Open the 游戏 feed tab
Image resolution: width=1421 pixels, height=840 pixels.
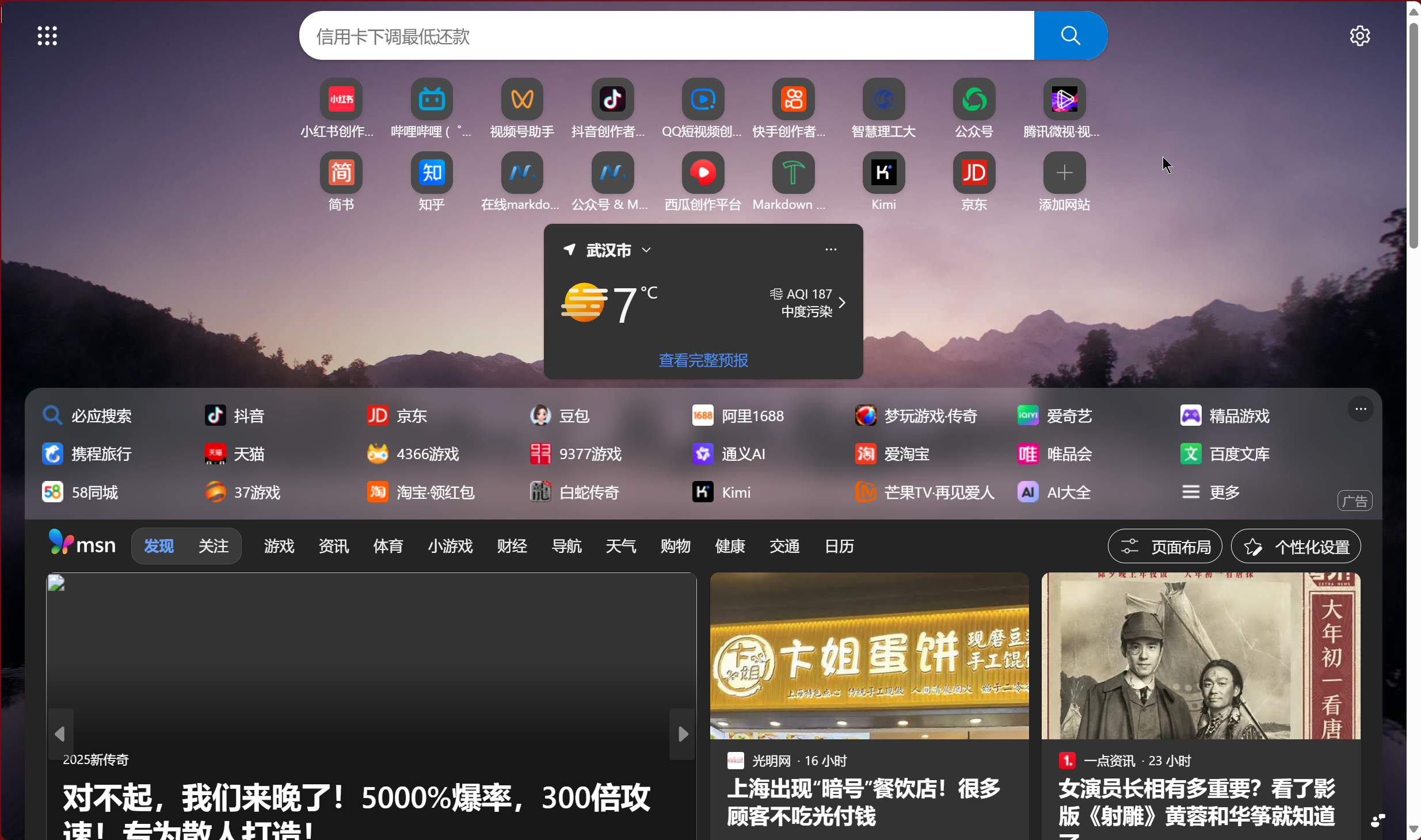pos(279,545)
